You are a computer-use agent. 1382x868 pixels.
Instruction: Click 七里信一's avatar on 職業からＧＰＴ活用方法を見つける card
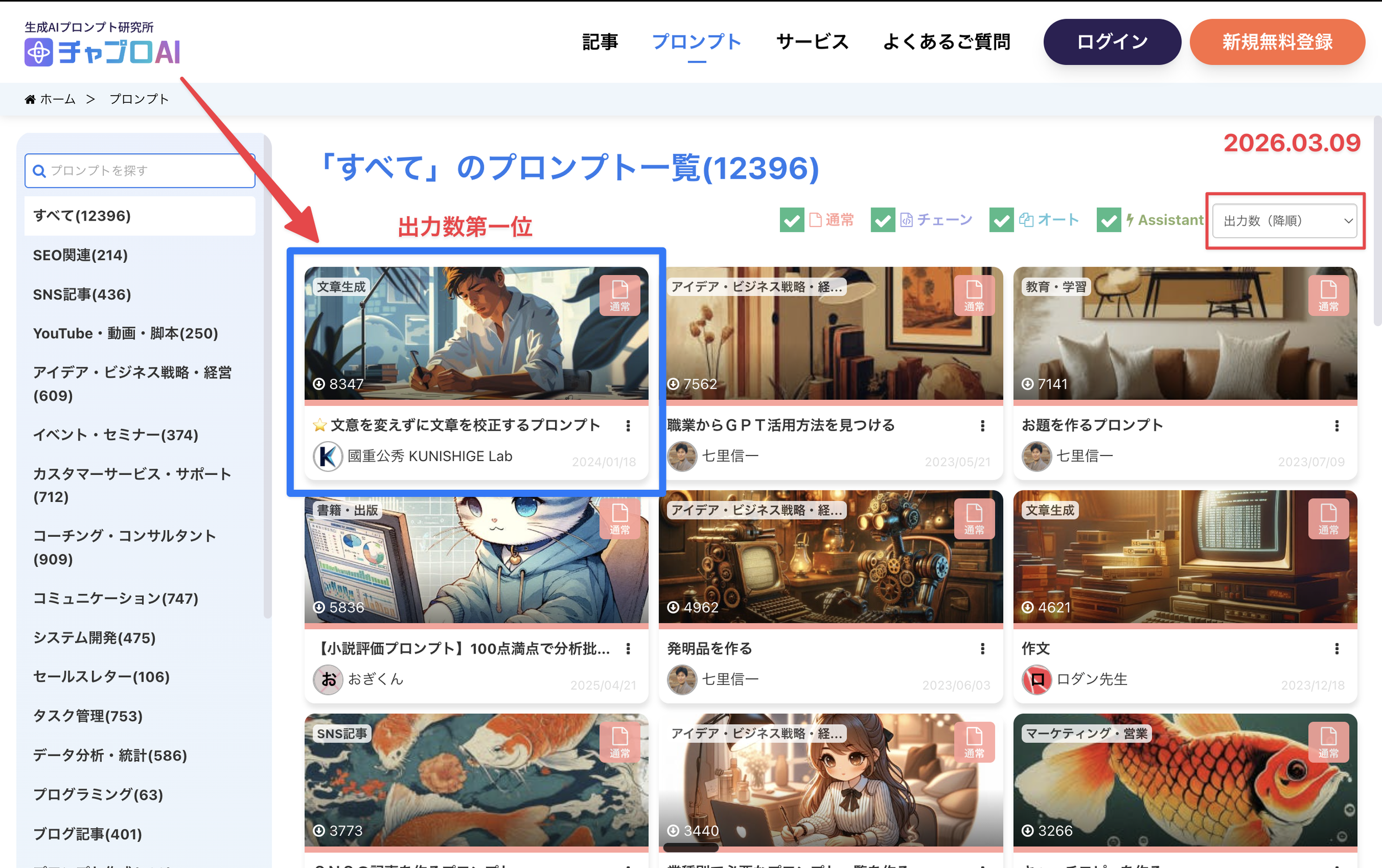tap(682, 456)
